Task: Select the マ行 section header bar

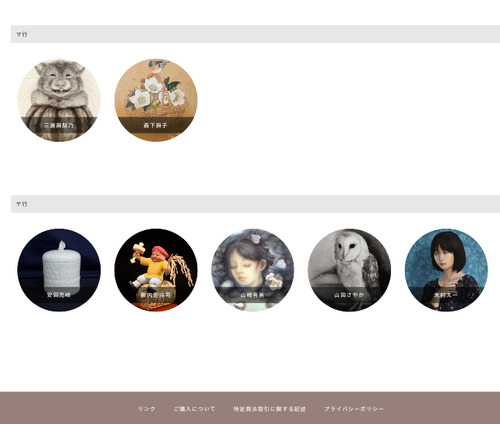Action: coord(255,34)
